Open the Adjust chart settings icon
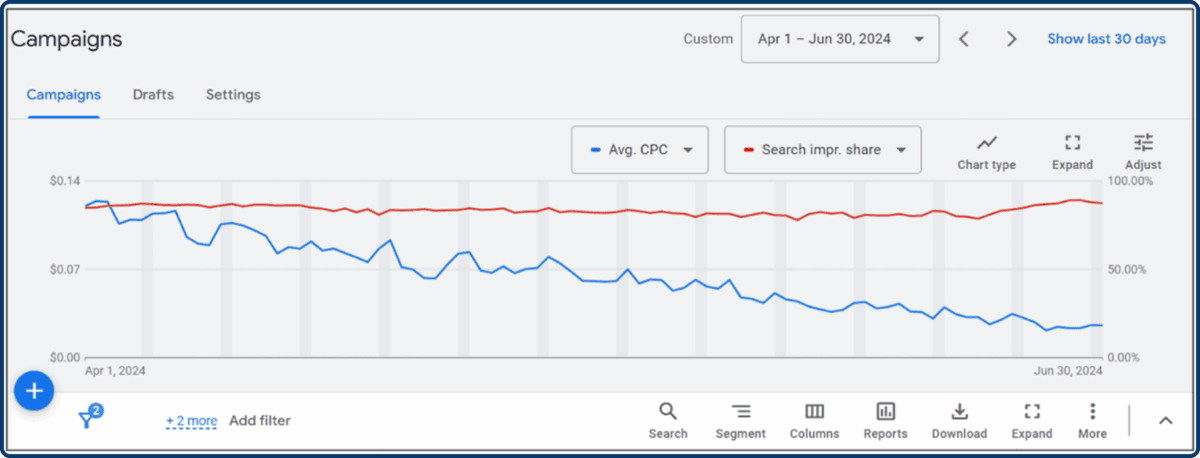The image size is (1200, 458). pyautogui.click(x=1143, y=142)
